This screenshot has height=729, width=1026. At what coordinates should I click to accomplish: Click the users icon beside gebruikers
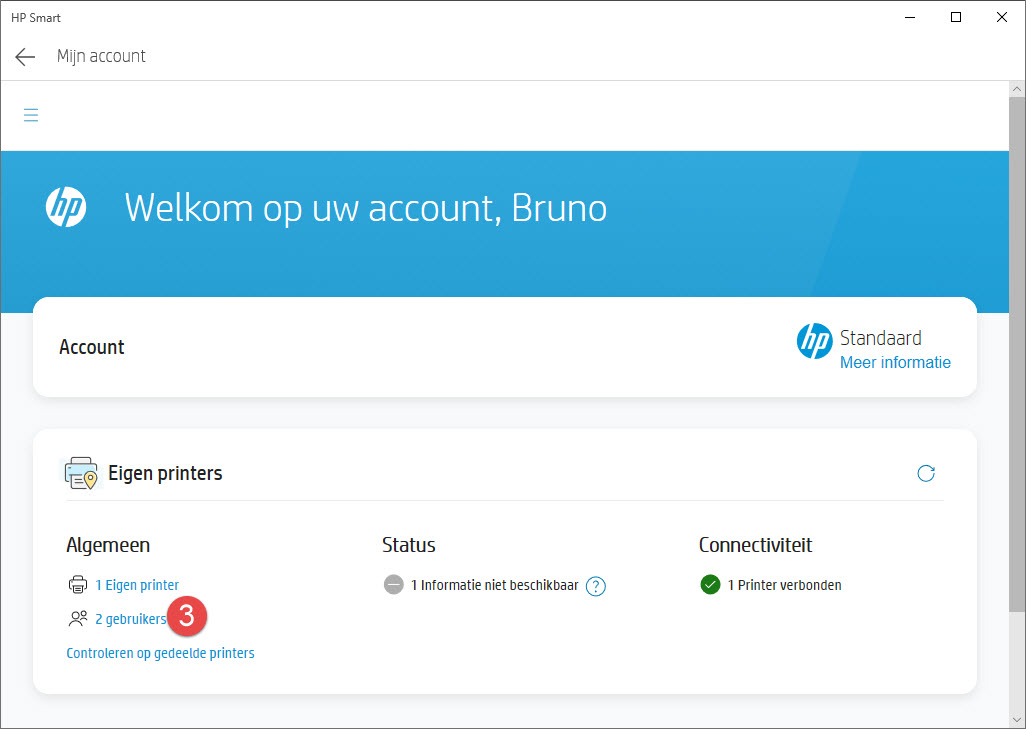[x=78, y=619]
